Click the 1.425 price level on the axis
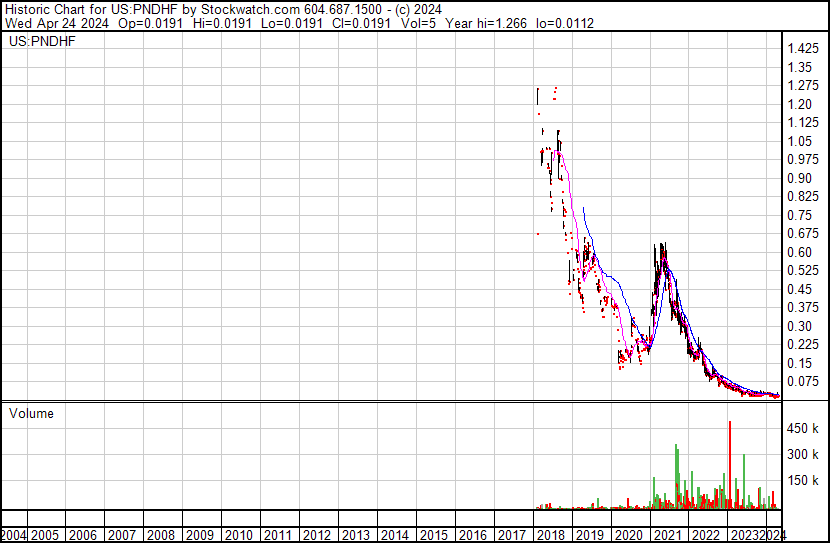The image size is (830, 543). [x=803, y=49]
